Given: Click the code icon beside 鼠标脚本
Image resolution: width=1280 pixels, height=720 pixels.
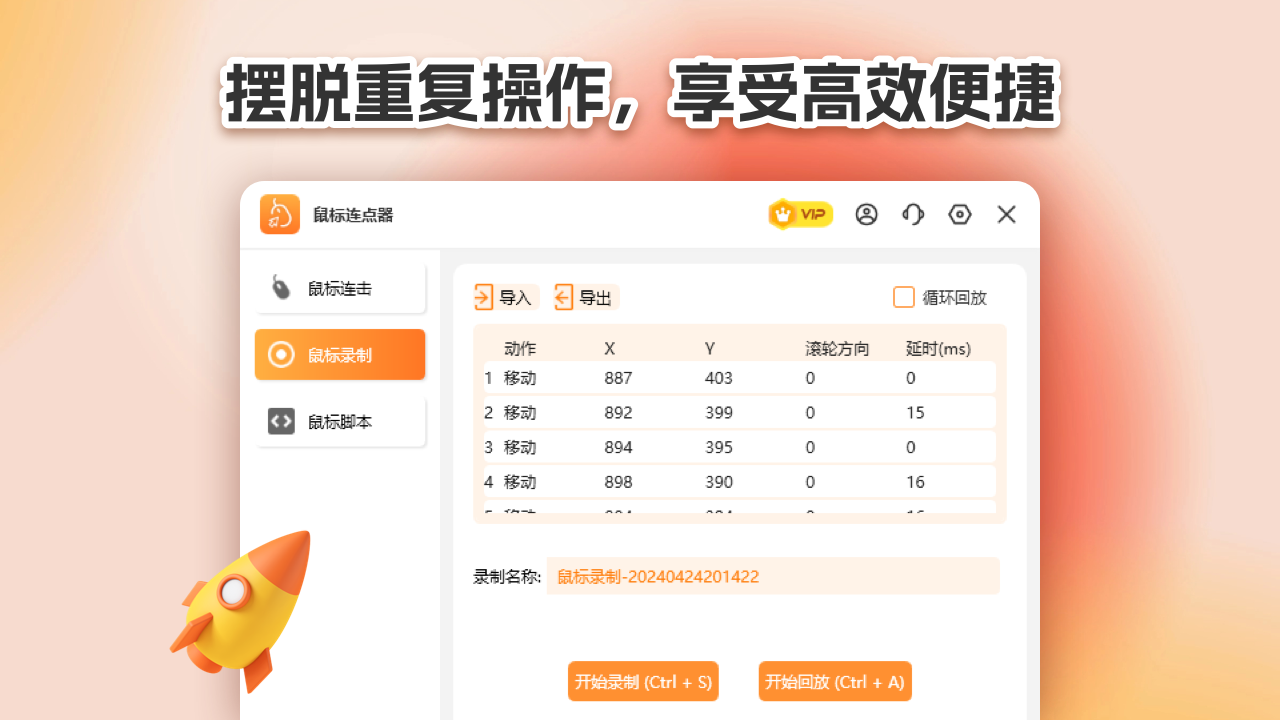Looking at the screenshot, I should 281,421.
